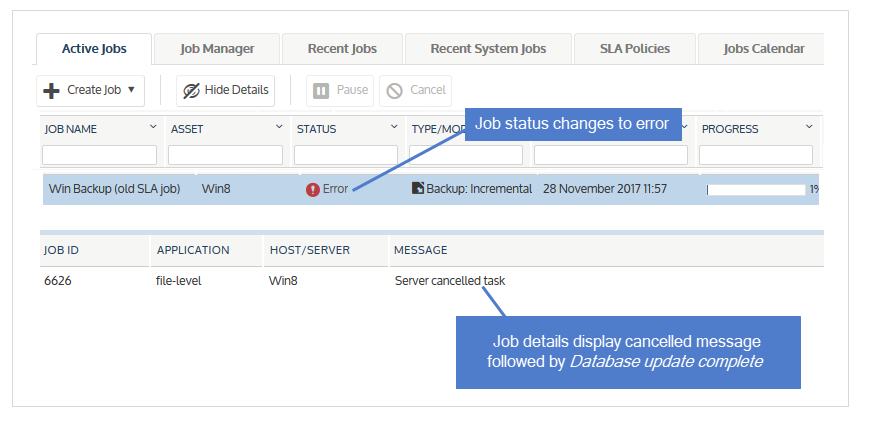Click the Type/Mode filter input field
883x434 pixels.
click(466, 155)
